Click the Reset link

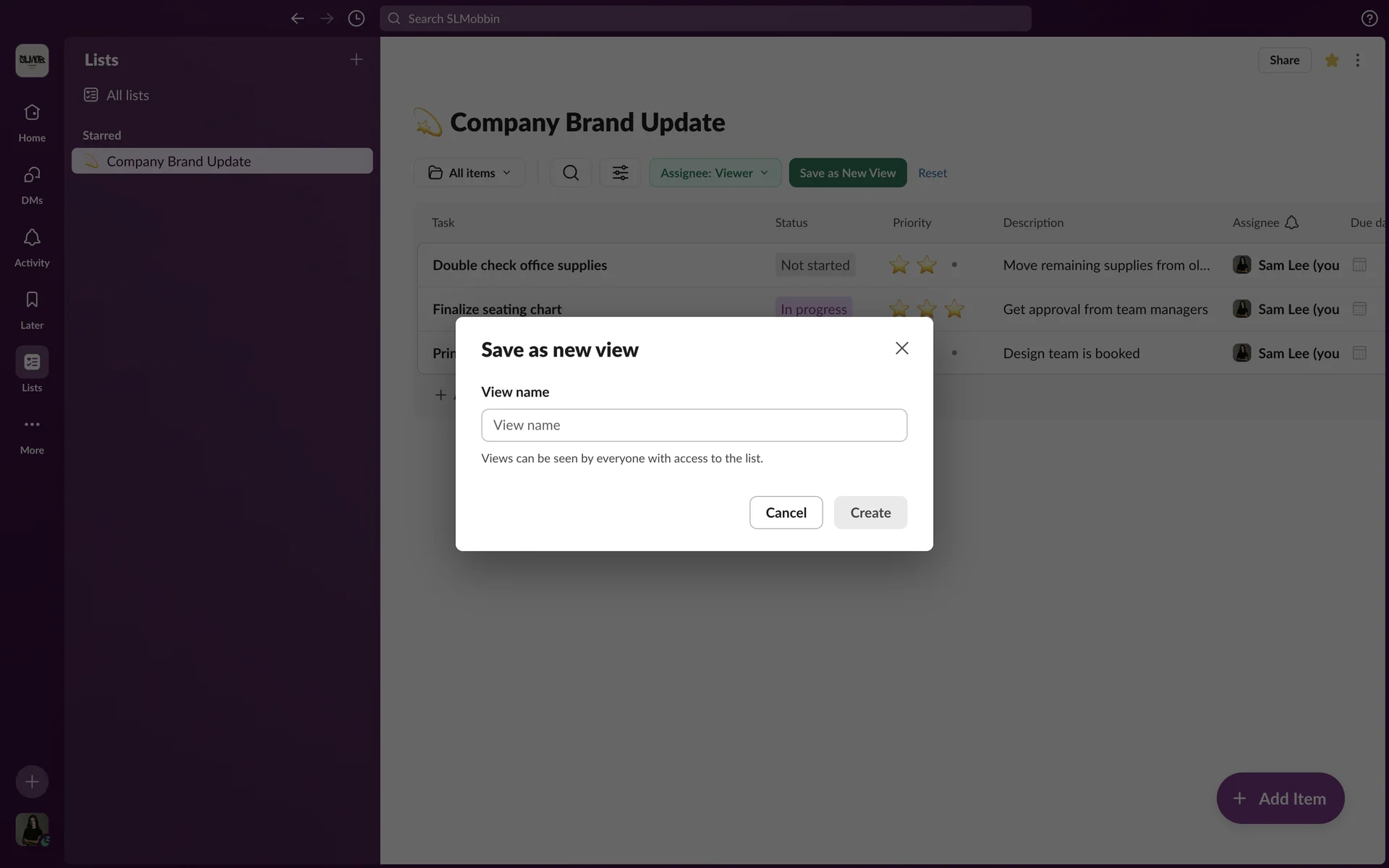932,173
